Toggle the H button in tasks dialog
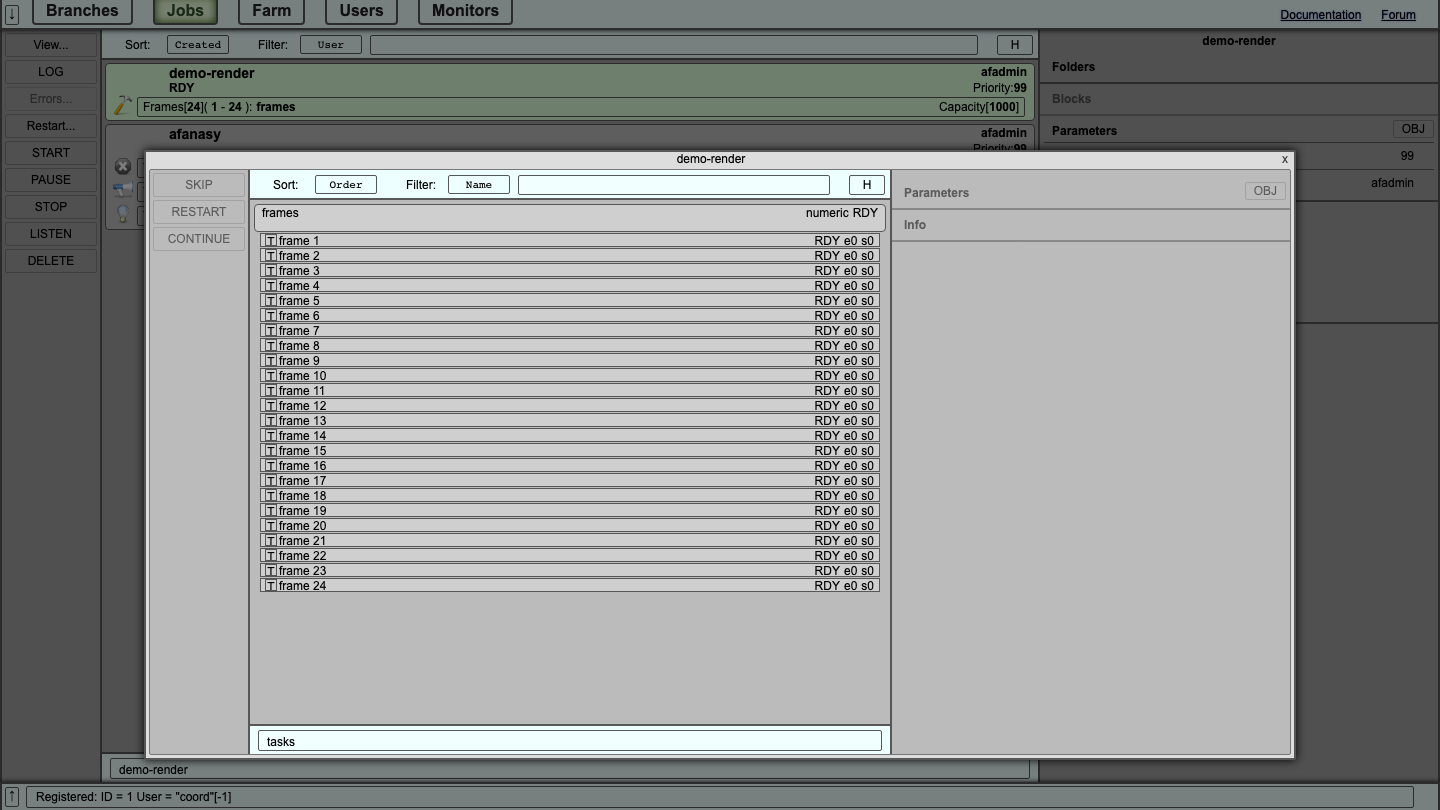1440x810 pixels. pyautogui.click(x=867, y=185)
